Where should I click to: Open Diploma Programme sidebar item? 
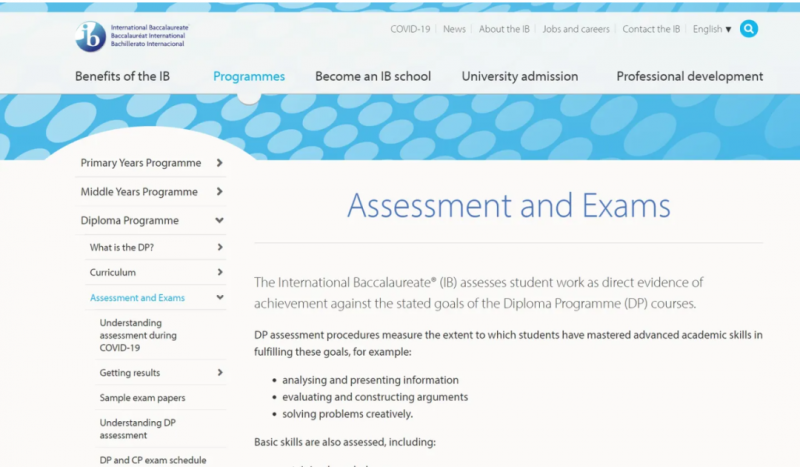click(130, 220)
